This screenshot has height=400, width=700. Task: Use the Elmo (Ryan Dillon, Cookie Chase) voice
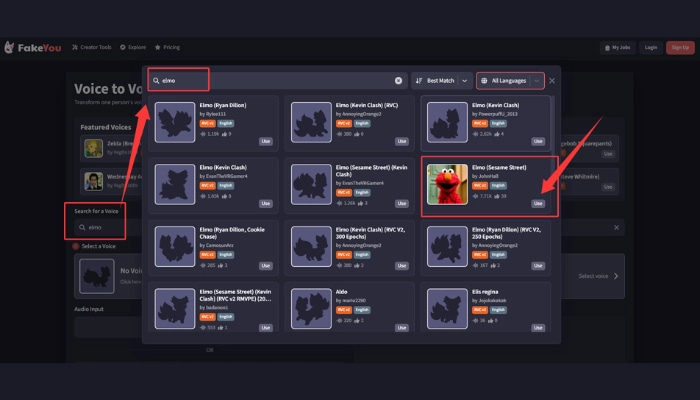[x=266, y=265]
